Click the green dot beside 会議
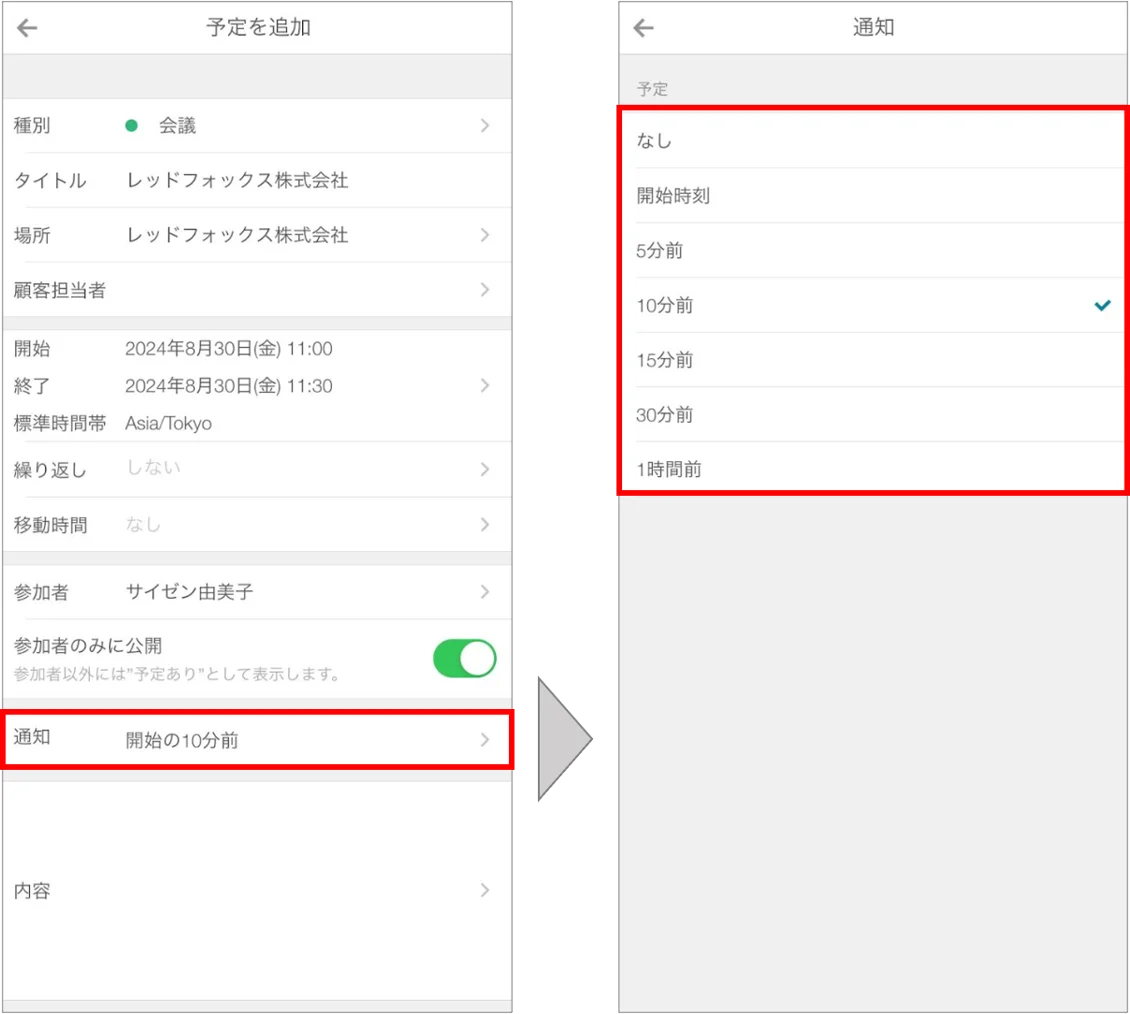This screenshot has height=1014, width=1130. [131, 125]
